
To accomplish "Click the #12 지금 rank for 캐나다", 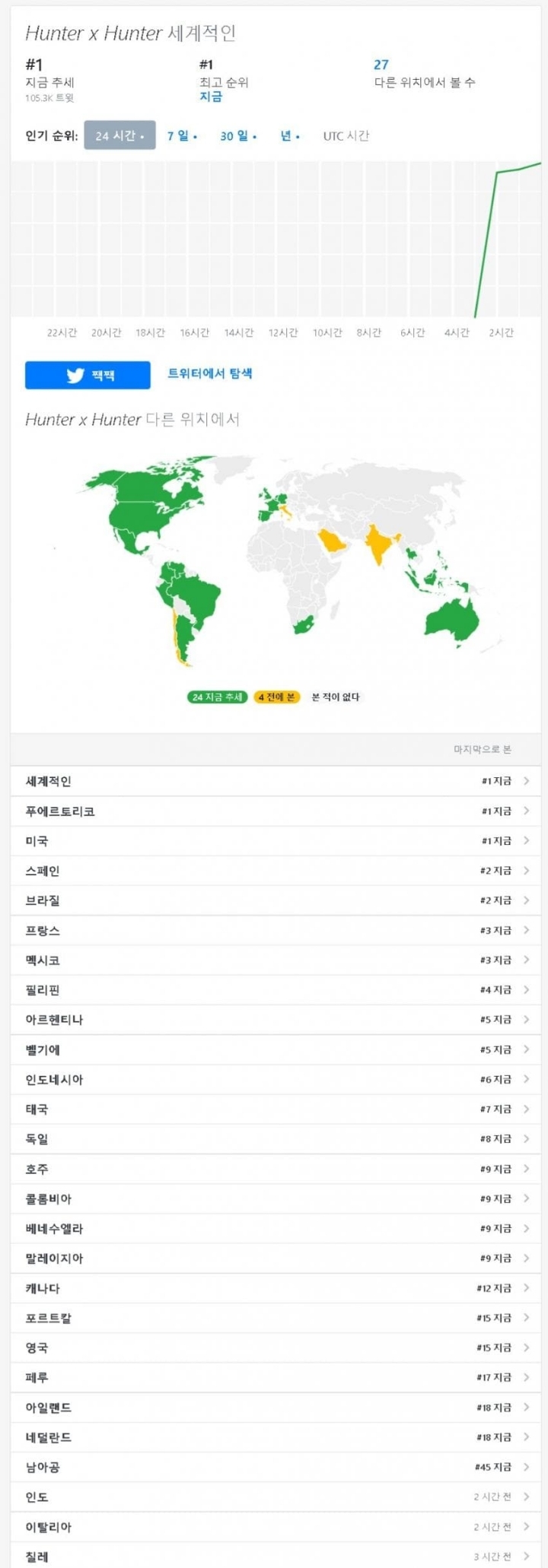I will (494, 1288).
